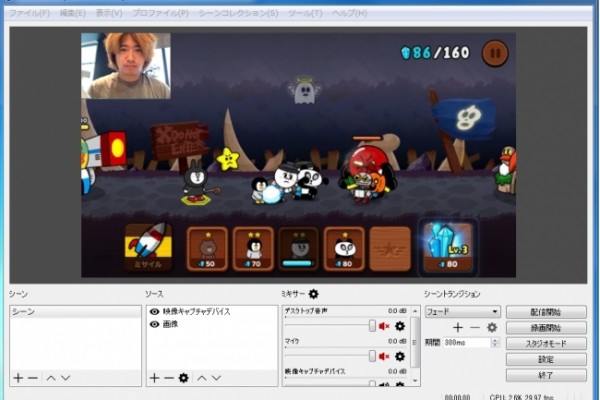Add a new source with the plus icon
Viewport: 600px width, 400px height.
(154, 378)
